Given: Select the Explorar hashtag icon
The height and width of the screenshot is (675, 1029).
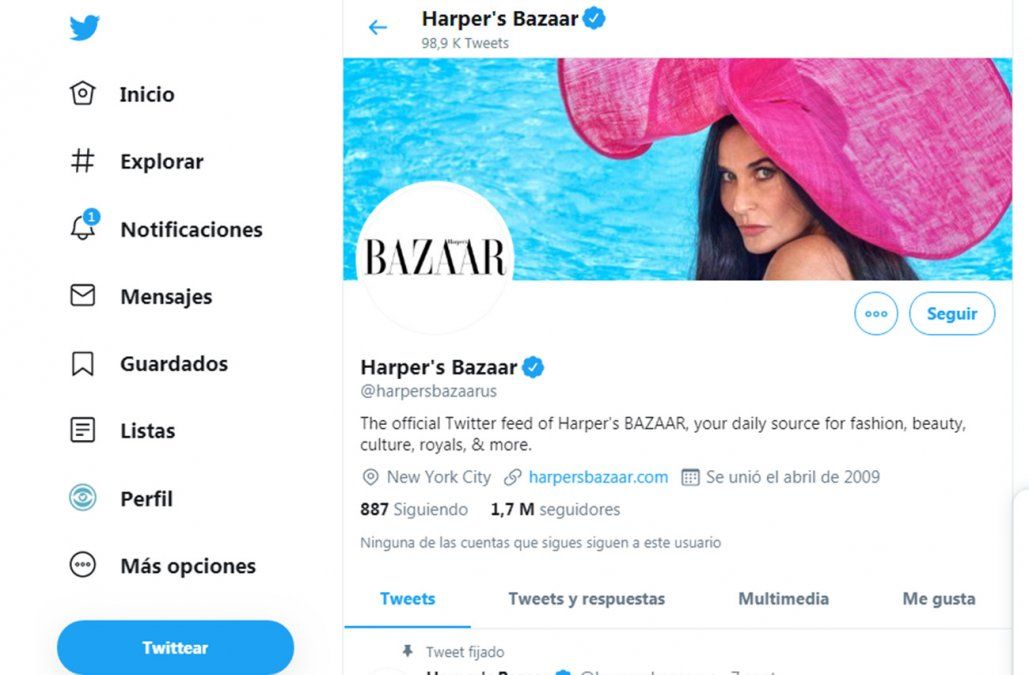Looking at the screenshot, I should click(83, 161).
